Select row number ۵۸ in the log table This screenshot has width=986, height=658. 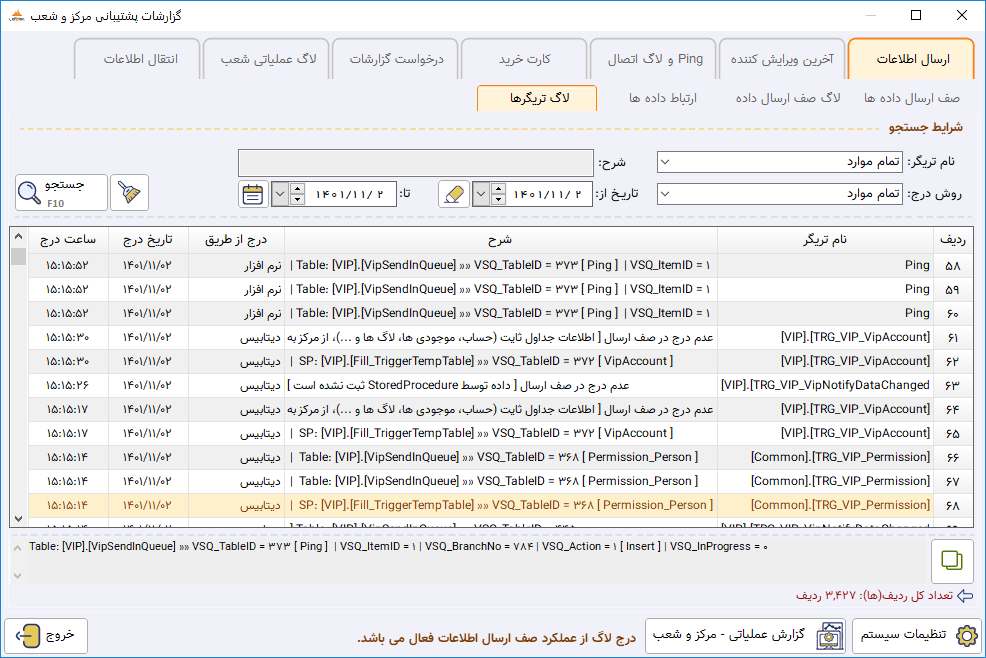501,265
